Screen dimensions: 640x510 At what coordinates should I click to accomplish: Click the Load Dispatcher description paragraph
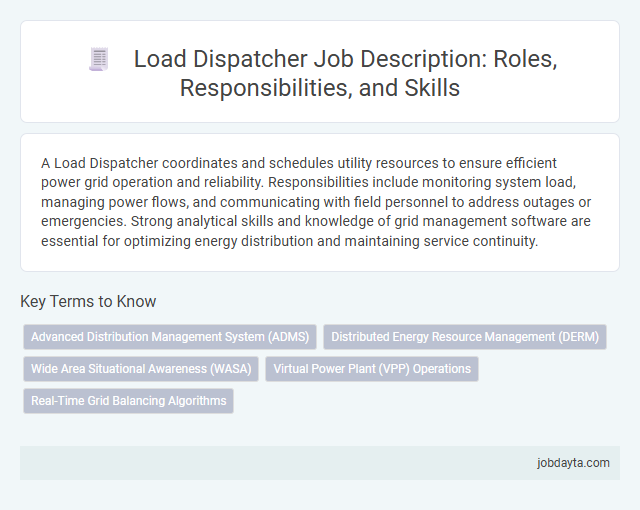316,202
